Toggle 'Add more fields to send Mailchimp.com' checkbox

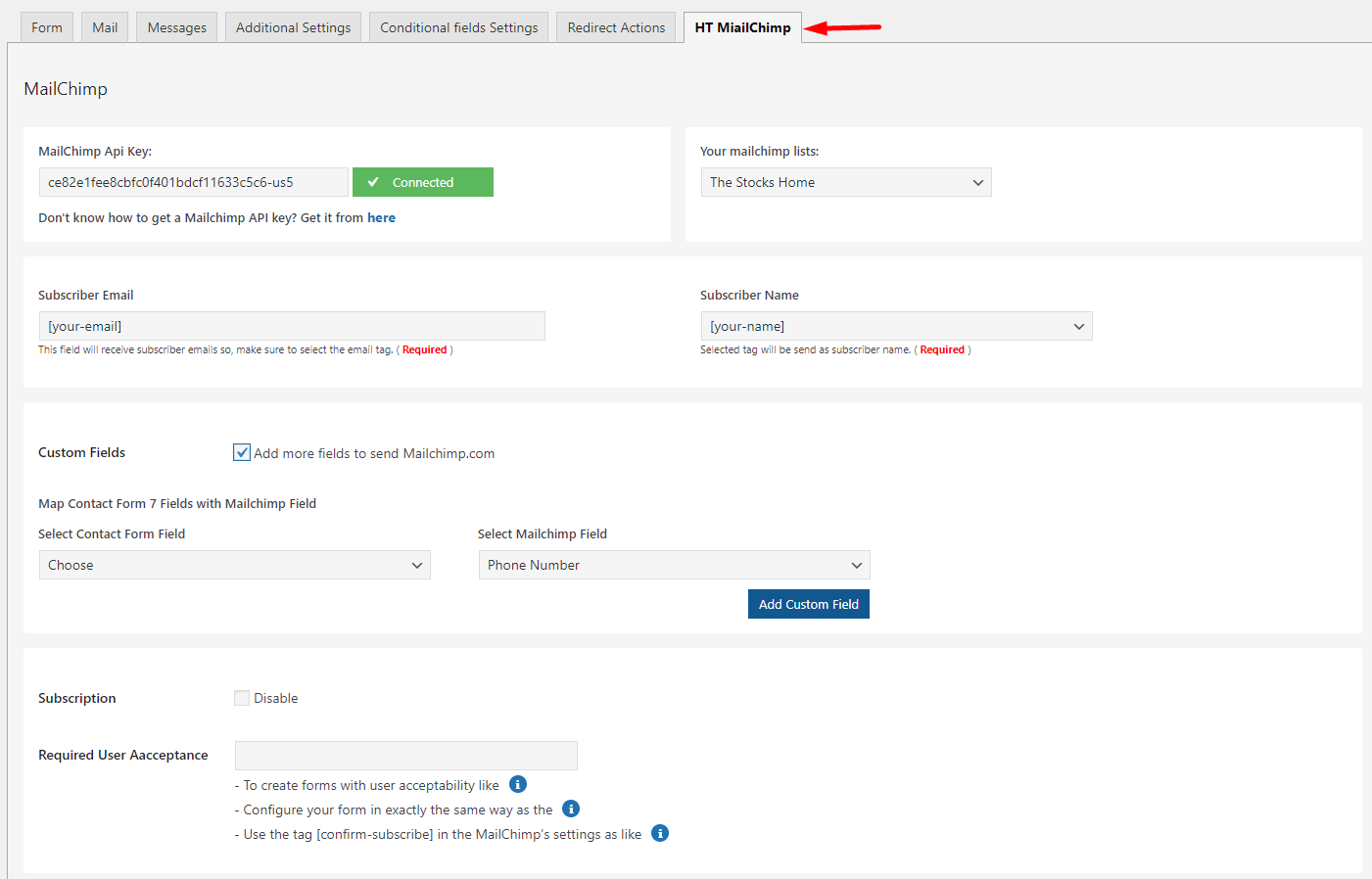pyautogui.click(x=242, y=452)
